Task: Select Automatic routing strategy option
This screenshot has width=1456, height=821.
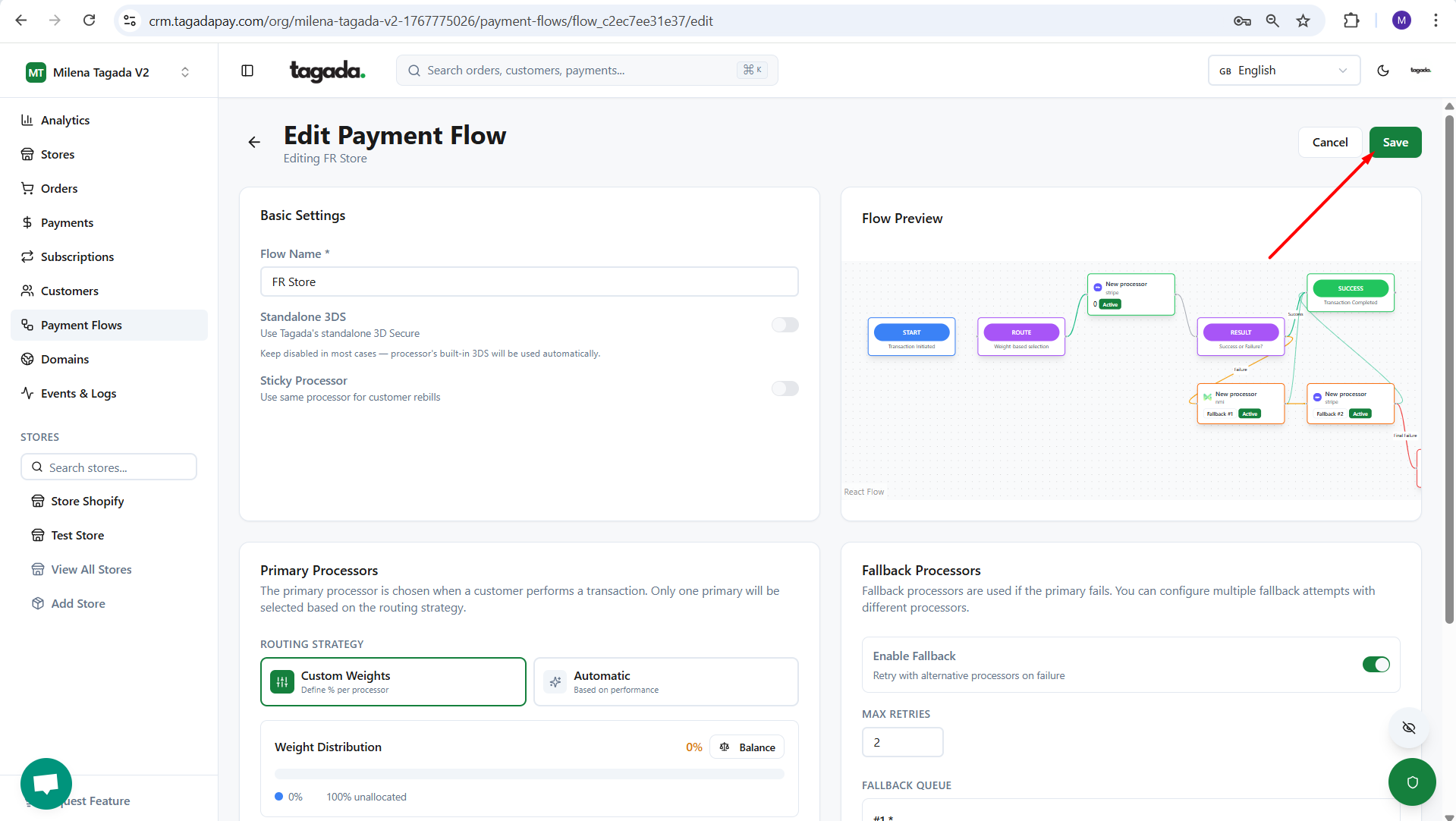Action: pos(665,681)
